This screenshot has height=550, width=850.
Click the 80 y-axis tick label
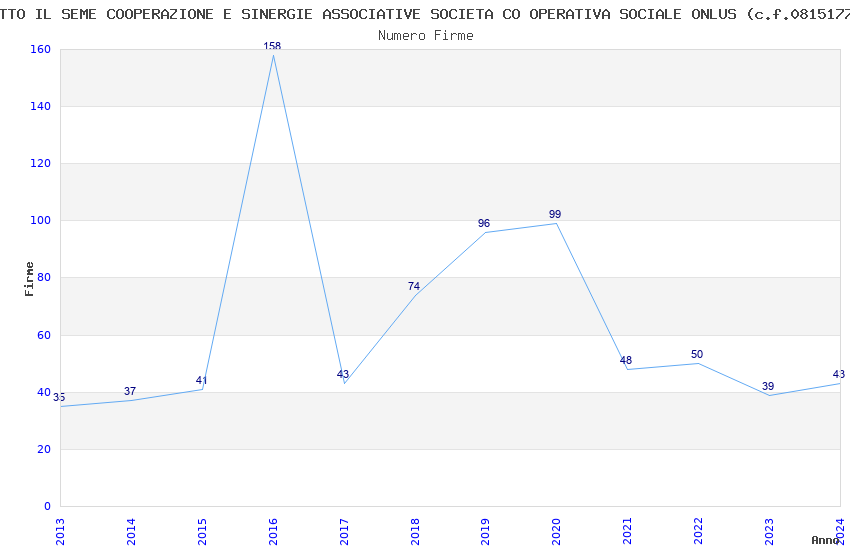pyautogui.click(x=43, y=277)
